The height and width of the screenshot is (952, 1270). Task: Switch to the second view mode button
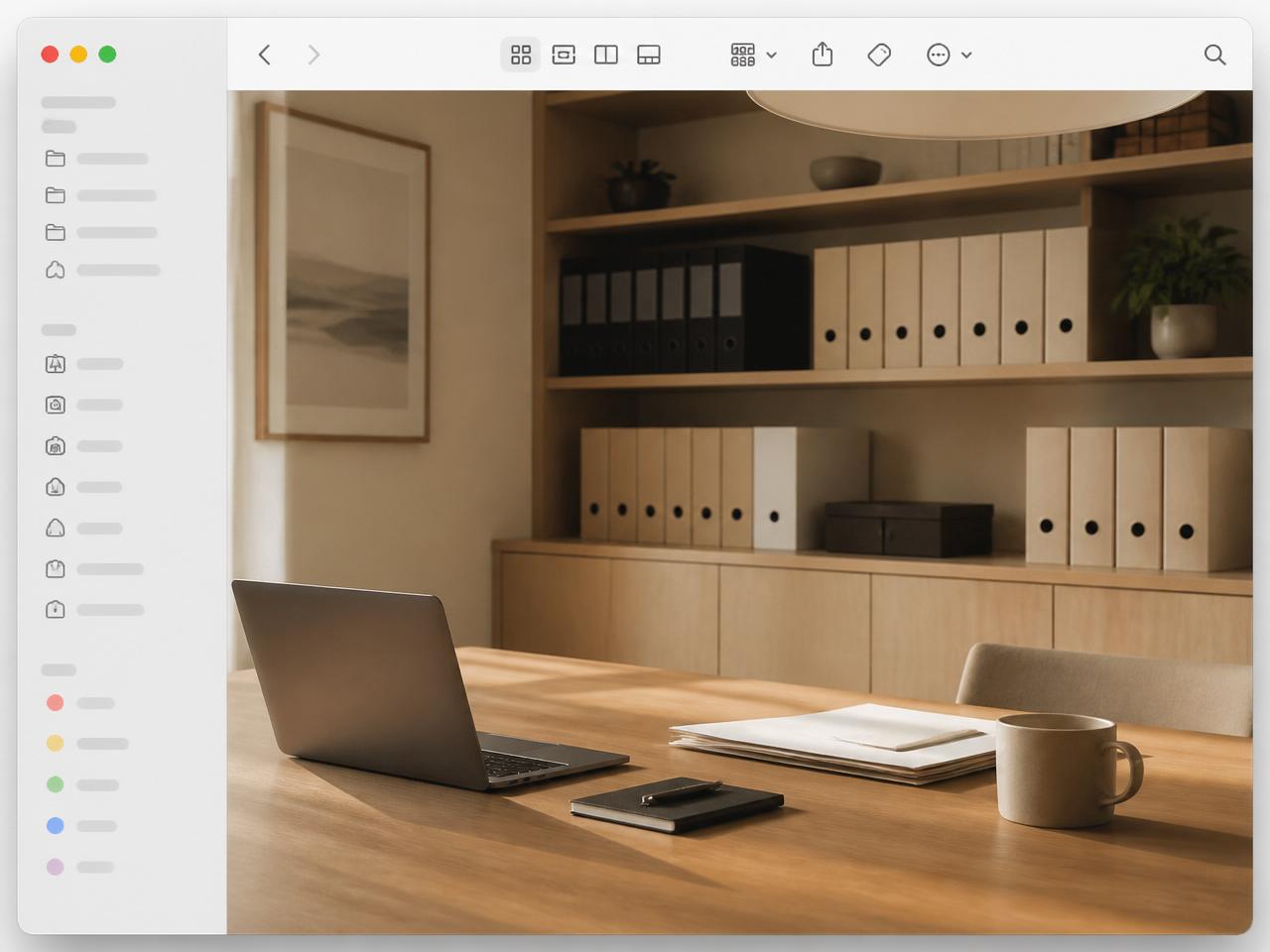[x=564, y=55]
